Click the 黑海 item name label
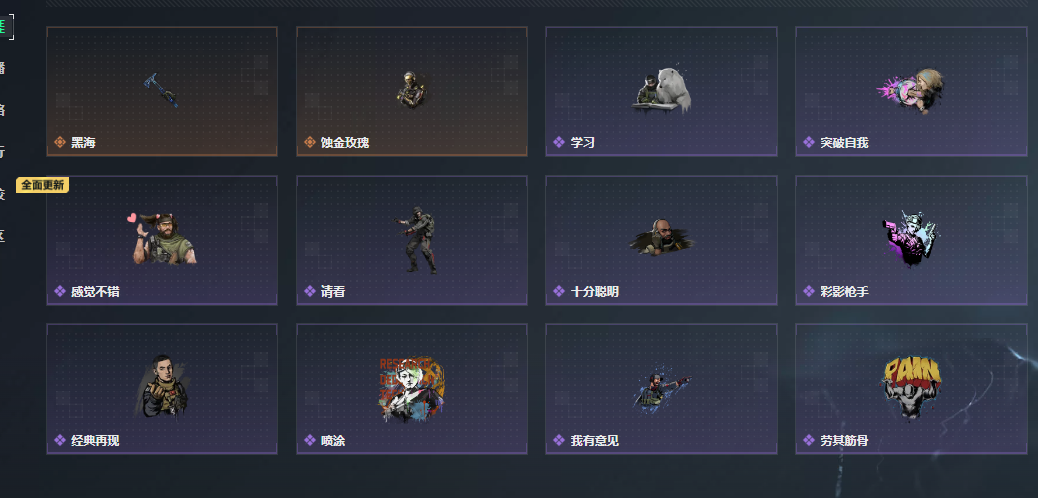The image size is (1038, 498). (83, 142)
